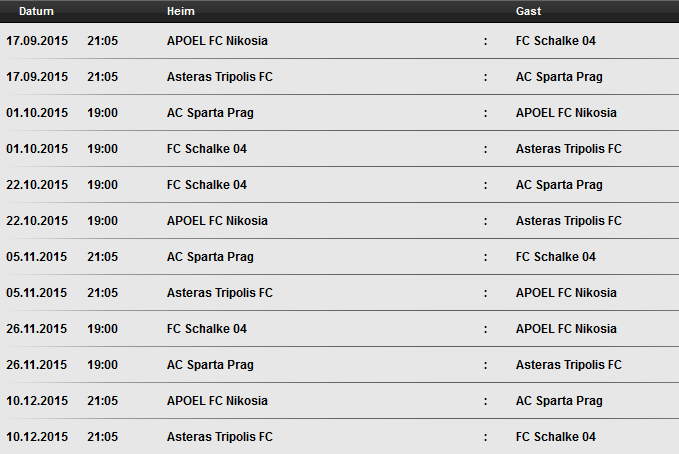Select home FC Schalke 04 on 22.10.2015
The image size is (679, 454).
[206, 185]
